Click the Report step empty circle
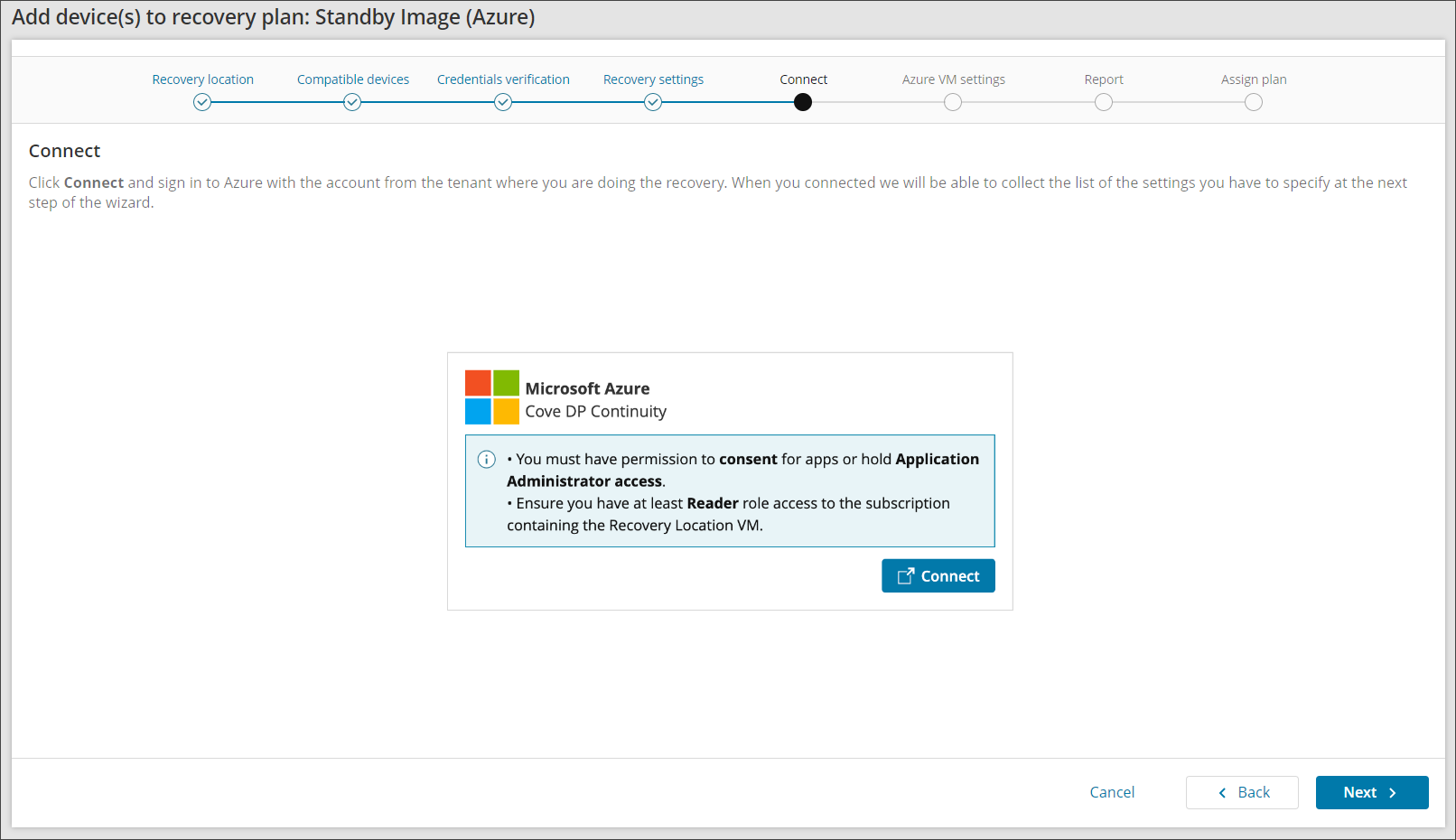Viewport: 1456px width, 840px height. coord(1104,103)
